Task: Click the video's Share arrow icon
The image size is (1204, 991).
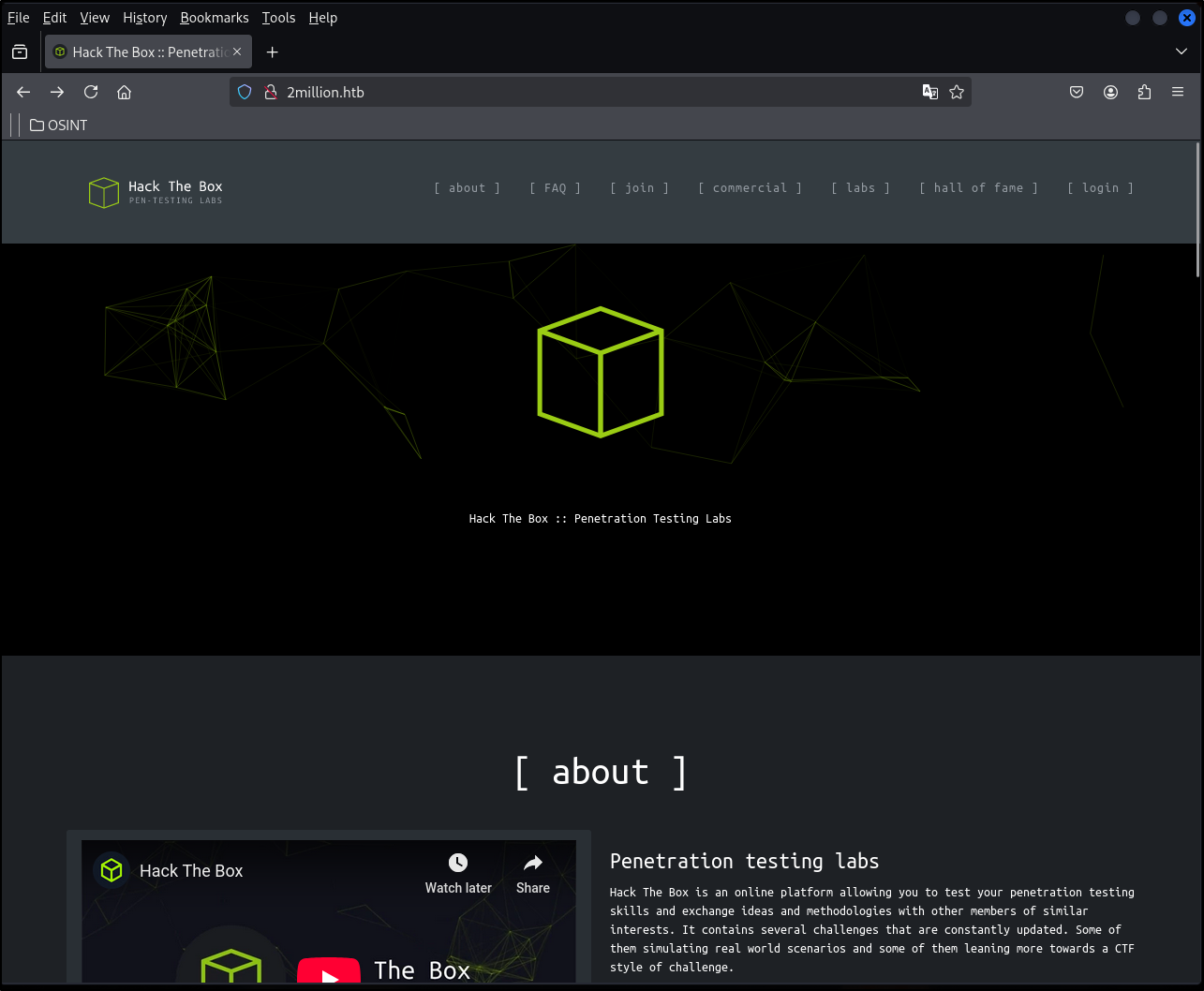Action: click(x=533, y=862)
